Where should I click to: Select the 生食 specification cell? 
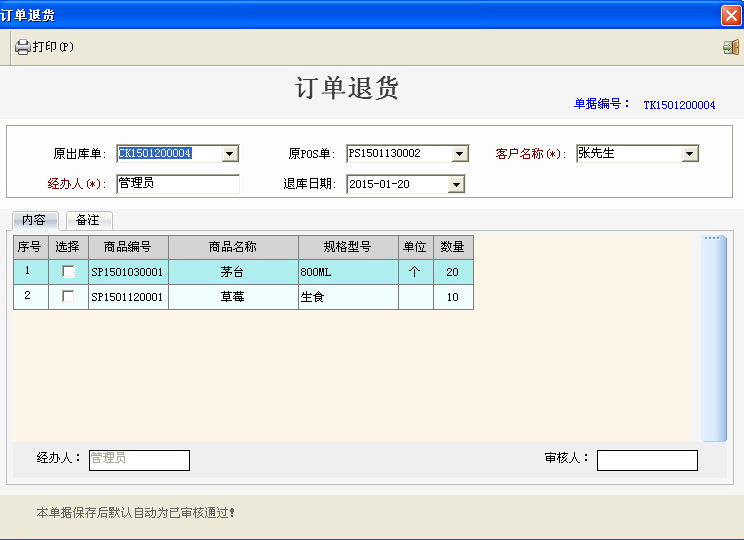tap(348, 297)
